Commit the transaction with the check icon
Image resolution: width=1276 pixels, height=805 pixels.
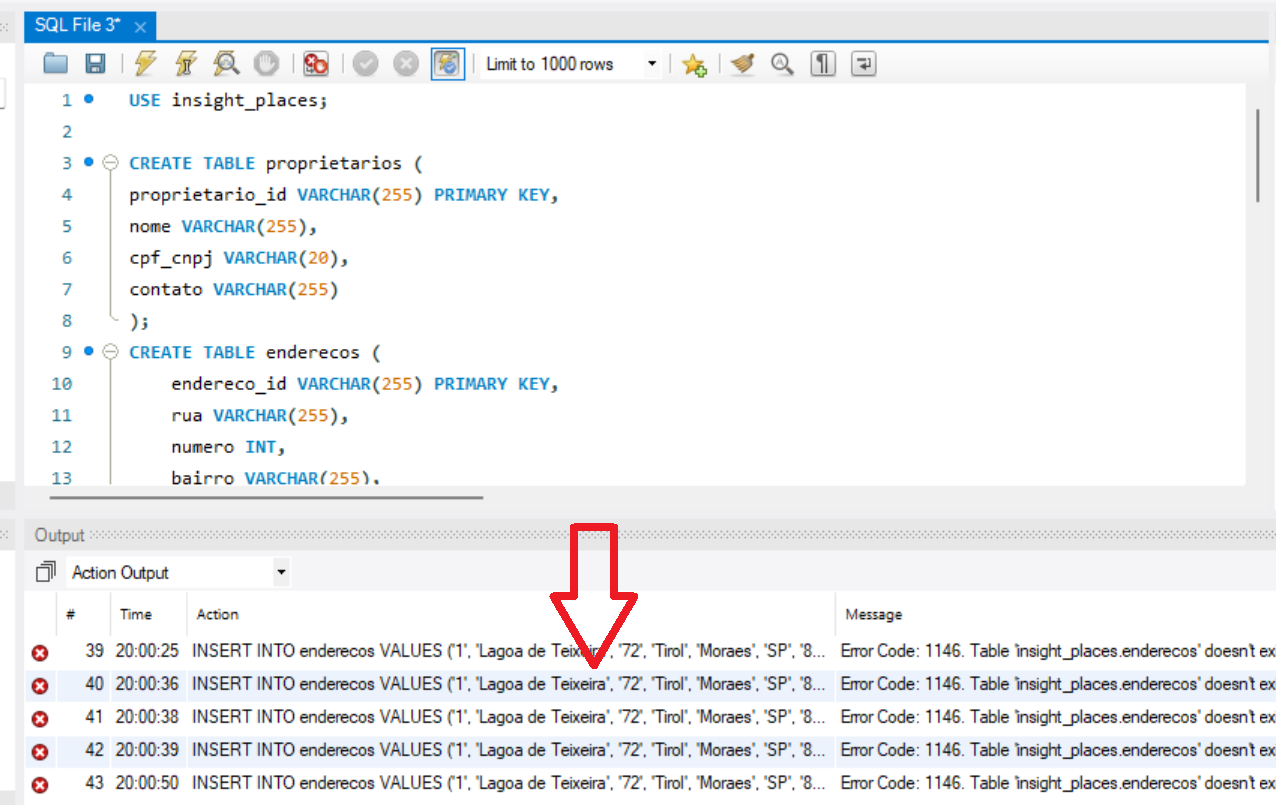[366, 64]
